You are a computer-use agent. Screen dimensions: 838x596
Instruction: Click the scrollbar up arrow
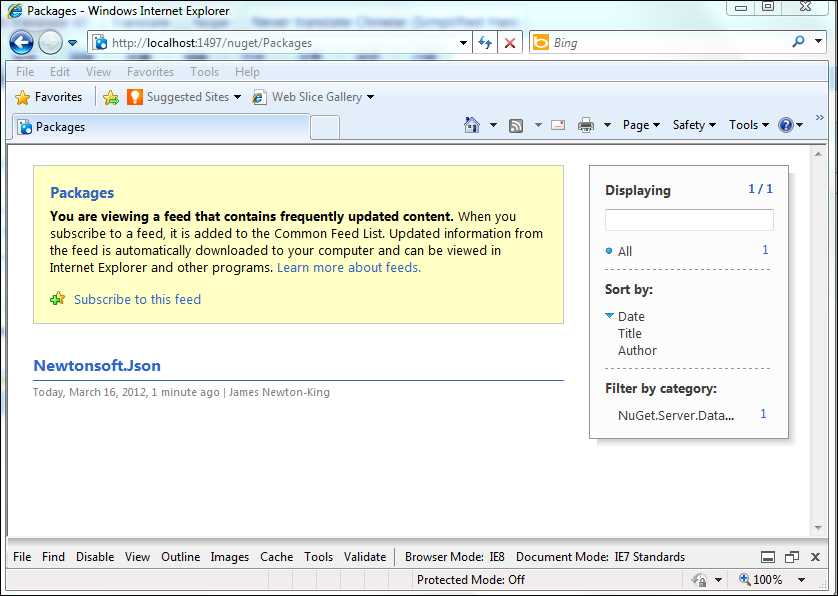(x=818, y=154)
